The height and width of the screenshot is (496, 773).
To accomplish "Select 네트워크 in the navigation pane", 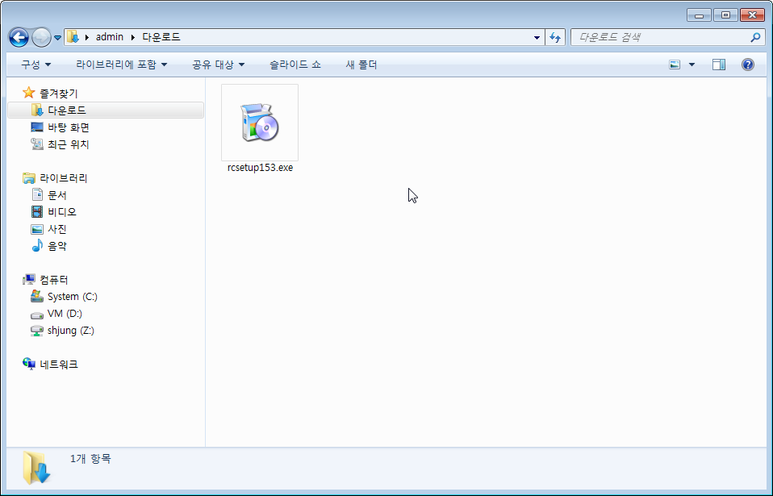I will 59,364.
